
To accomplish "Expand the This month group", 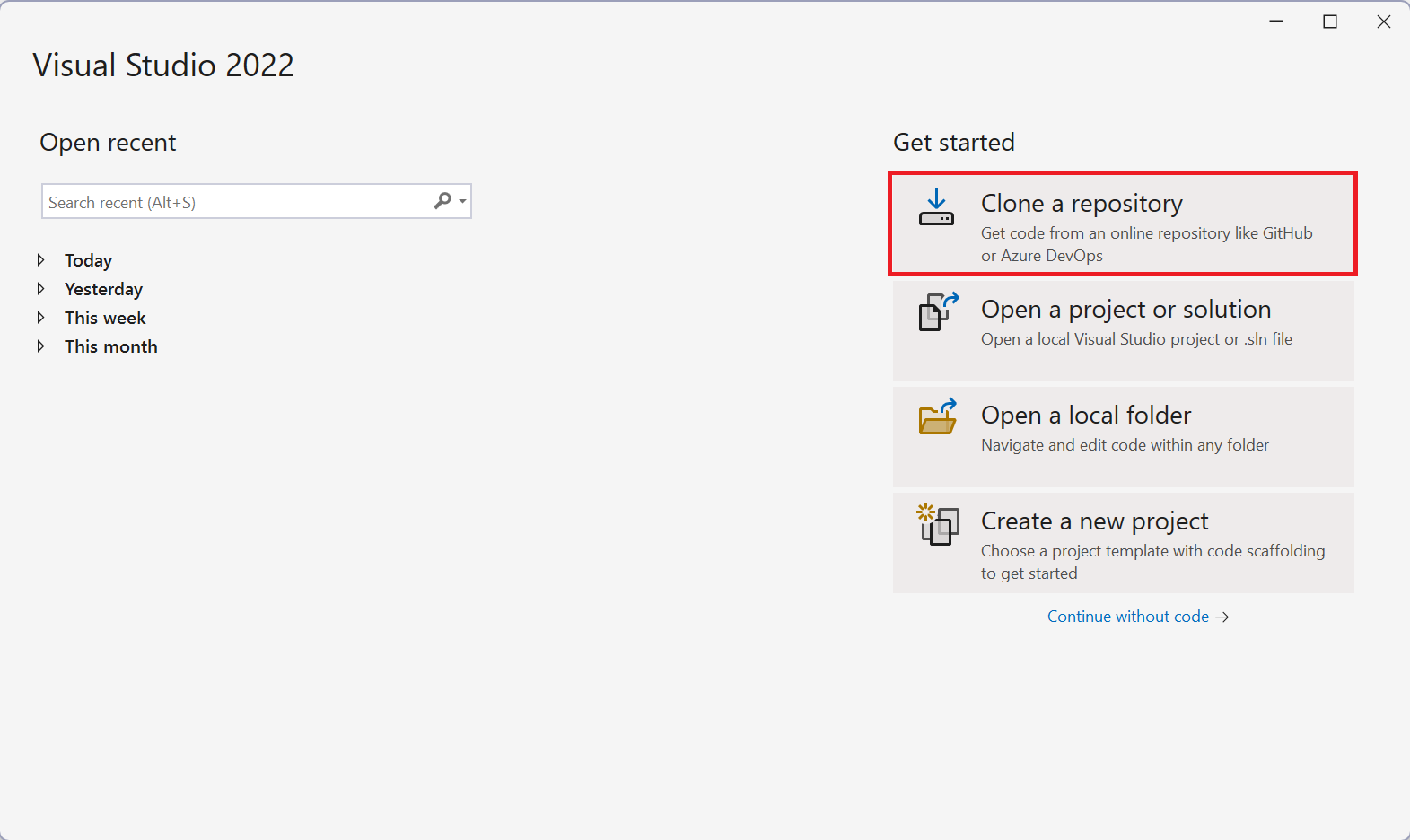I will click(x=40, y=346).
